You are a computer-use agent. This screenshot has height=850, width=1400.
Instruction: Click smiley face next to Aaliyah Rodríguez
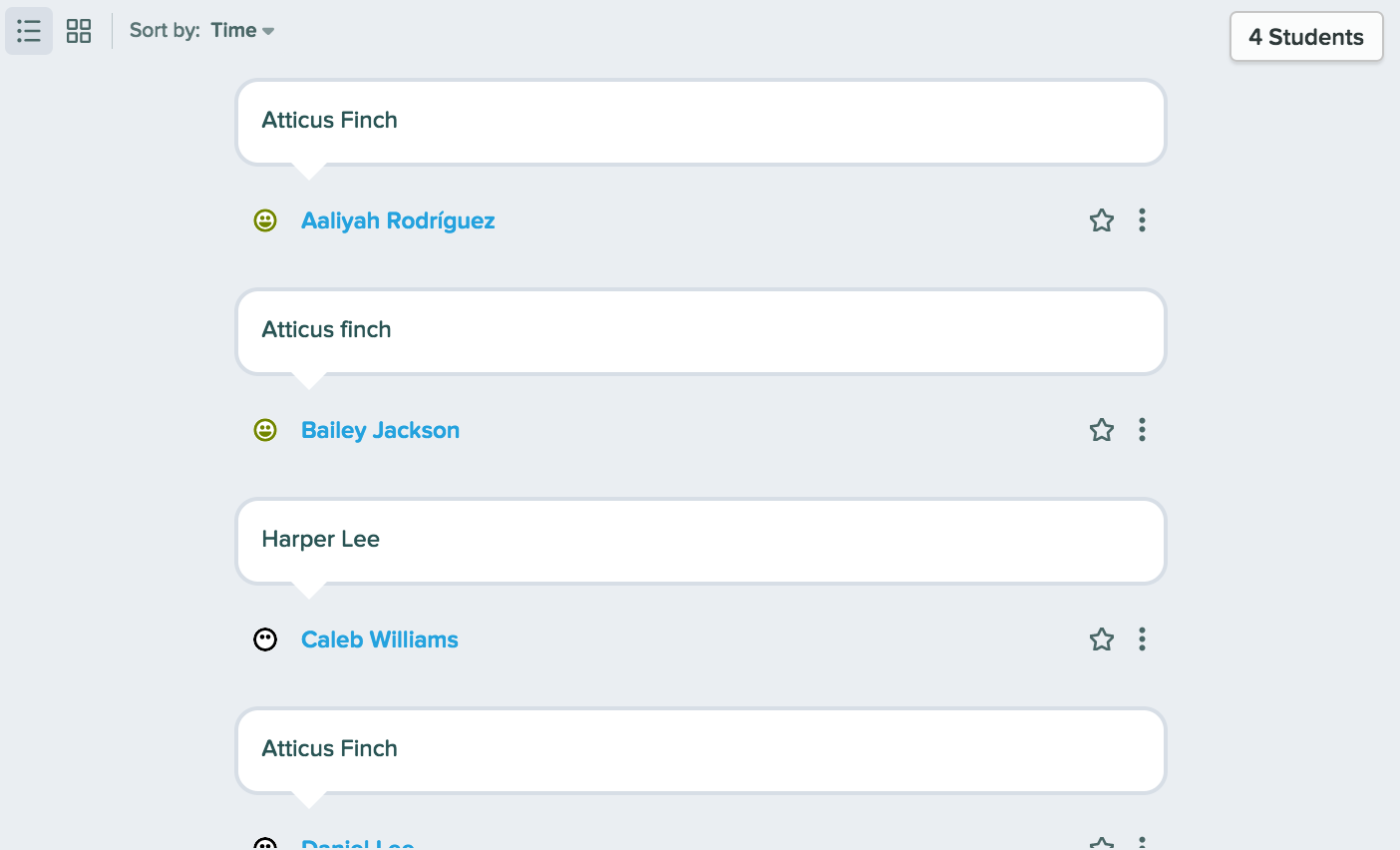click(x=265, y=220)
